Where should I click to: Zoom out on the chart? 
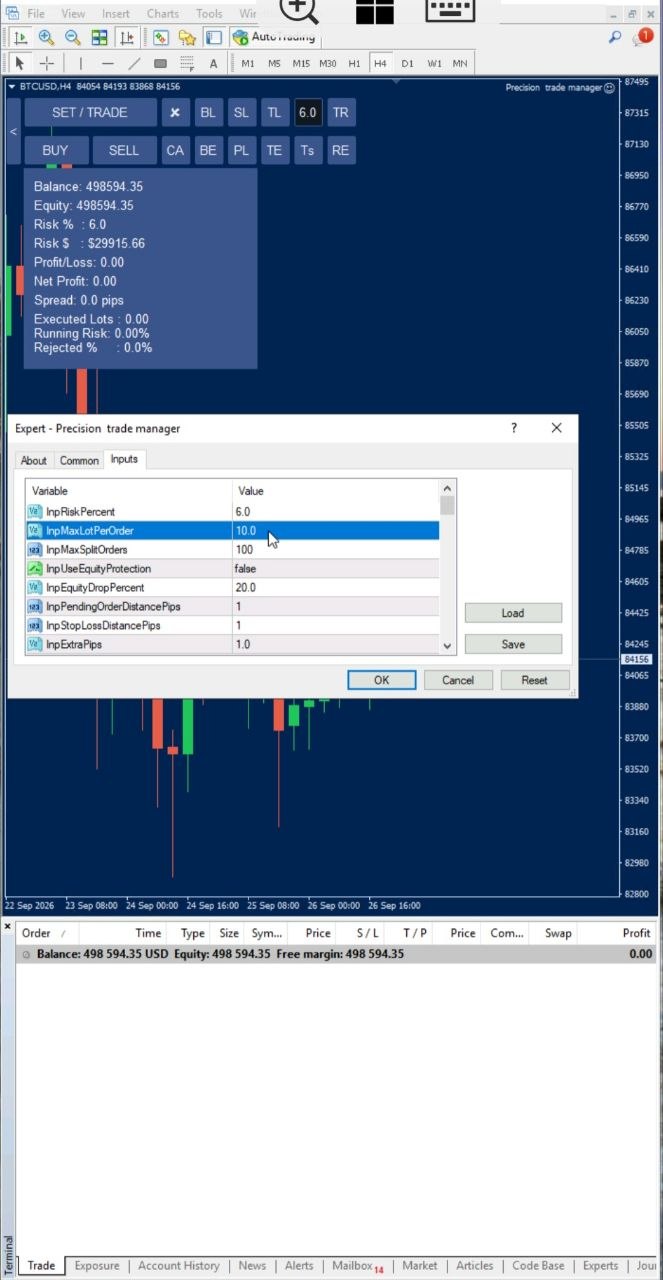click(x=72, y=37)
